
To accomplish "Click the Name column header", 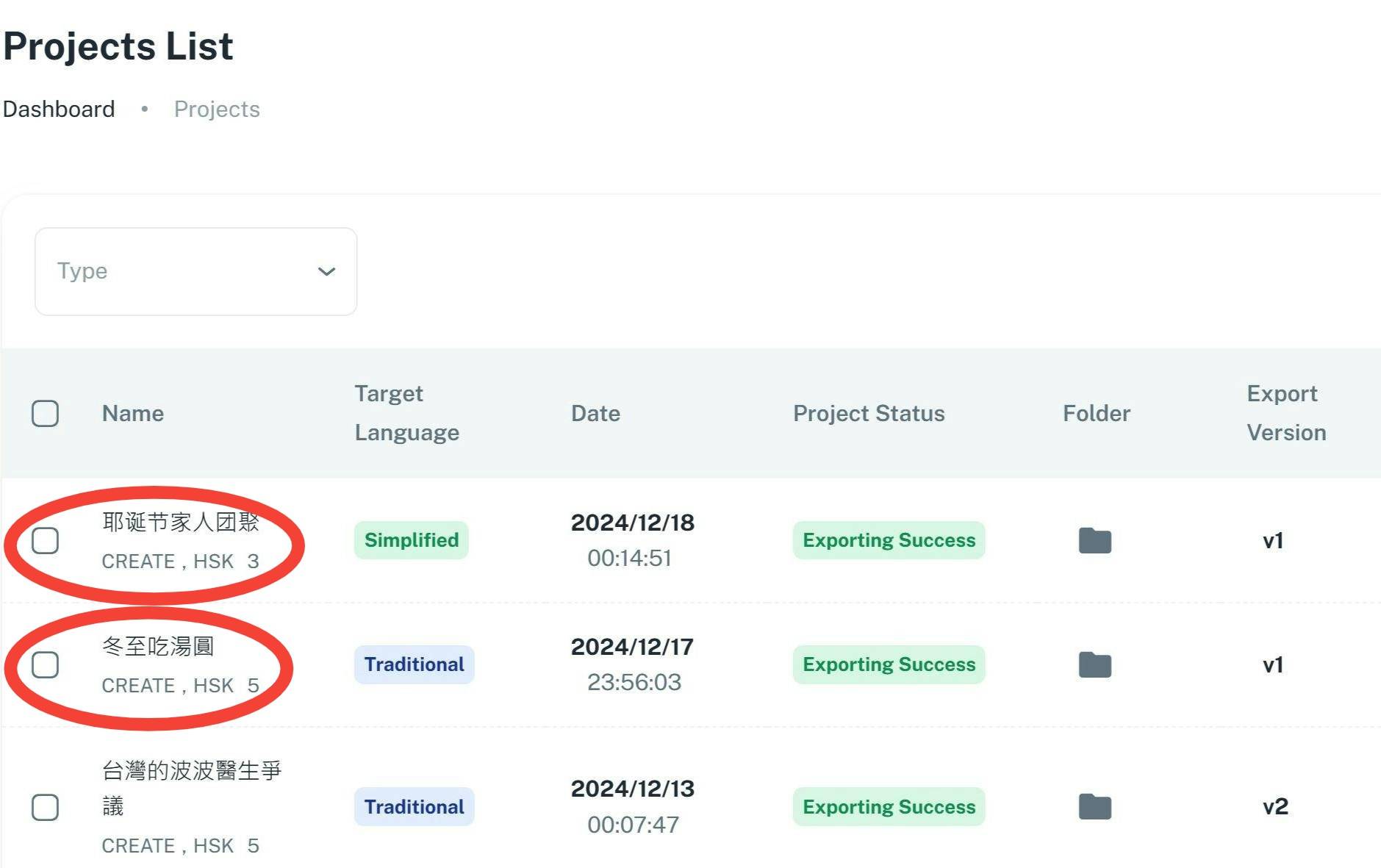I will 133,413.
